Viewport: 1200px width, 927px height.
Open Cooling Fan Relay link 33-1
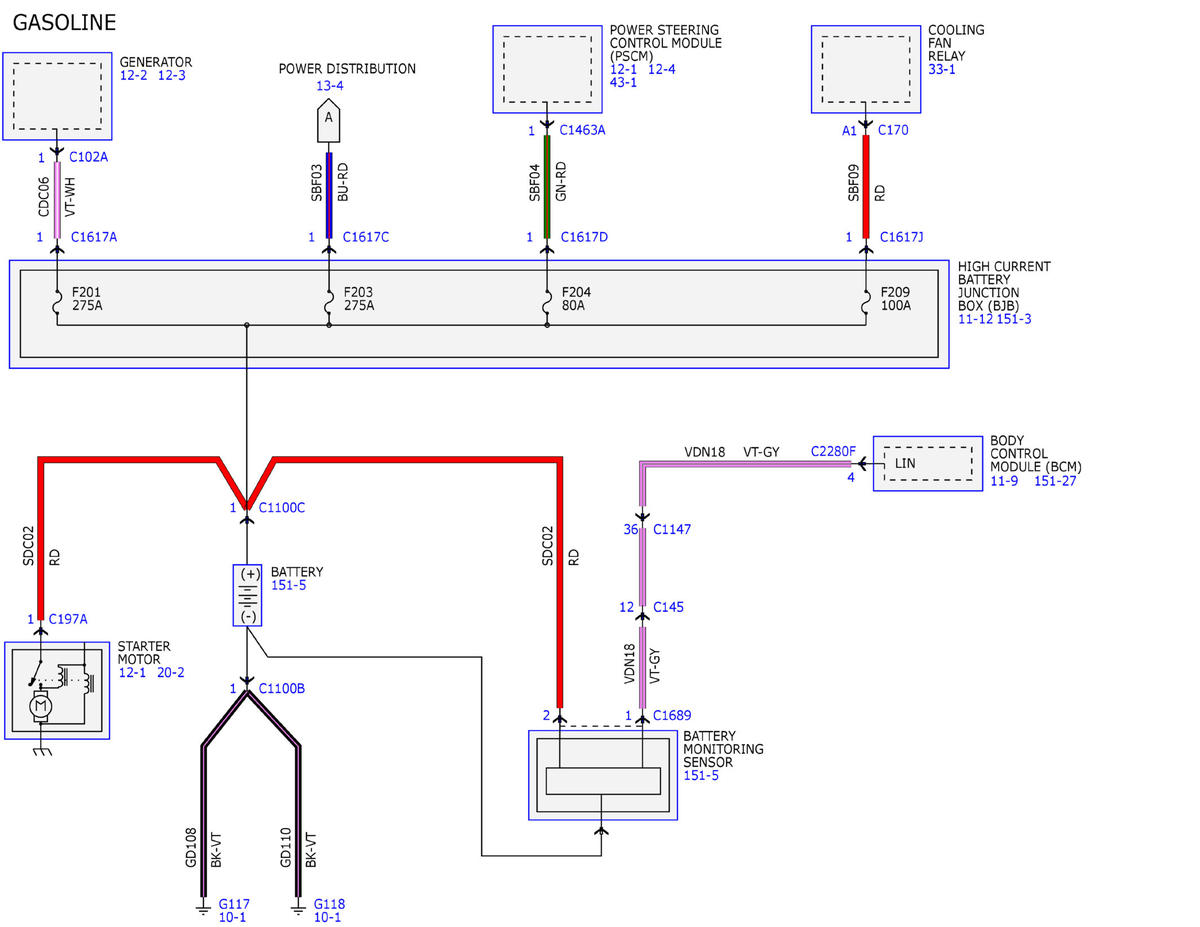[942, 70]
